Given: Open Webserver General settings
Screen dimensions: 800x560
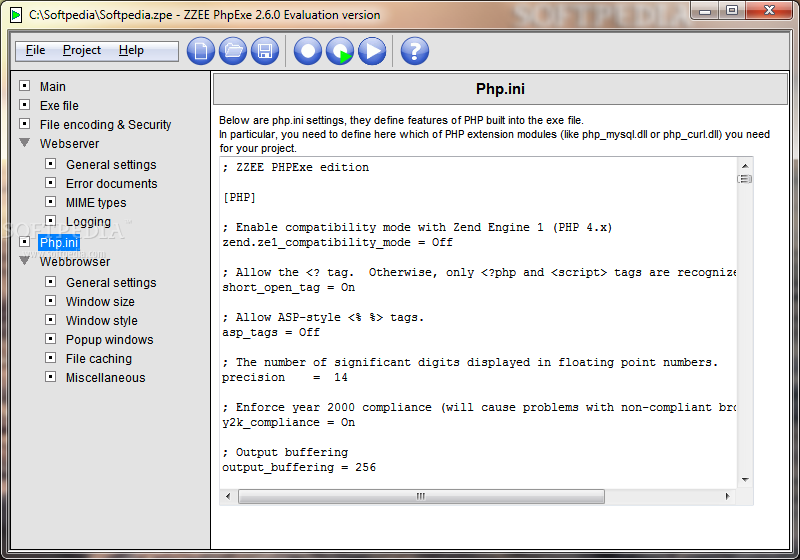Looking at the screenshot, I should [x=111, y=165].
